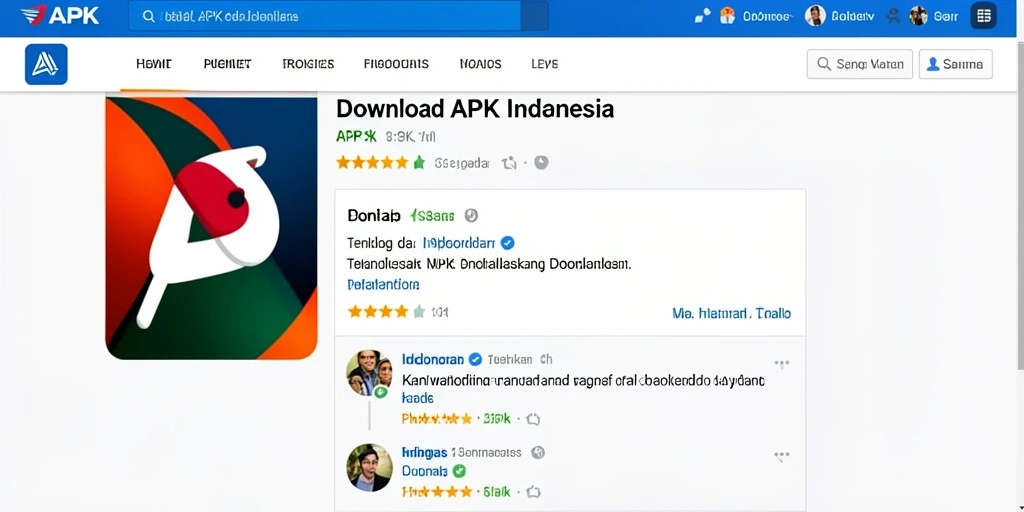The height and width of the screenshot is (512, 1024).
Task: Click the gray circle icon next to '1Ssans'
Action: (472, 216)
